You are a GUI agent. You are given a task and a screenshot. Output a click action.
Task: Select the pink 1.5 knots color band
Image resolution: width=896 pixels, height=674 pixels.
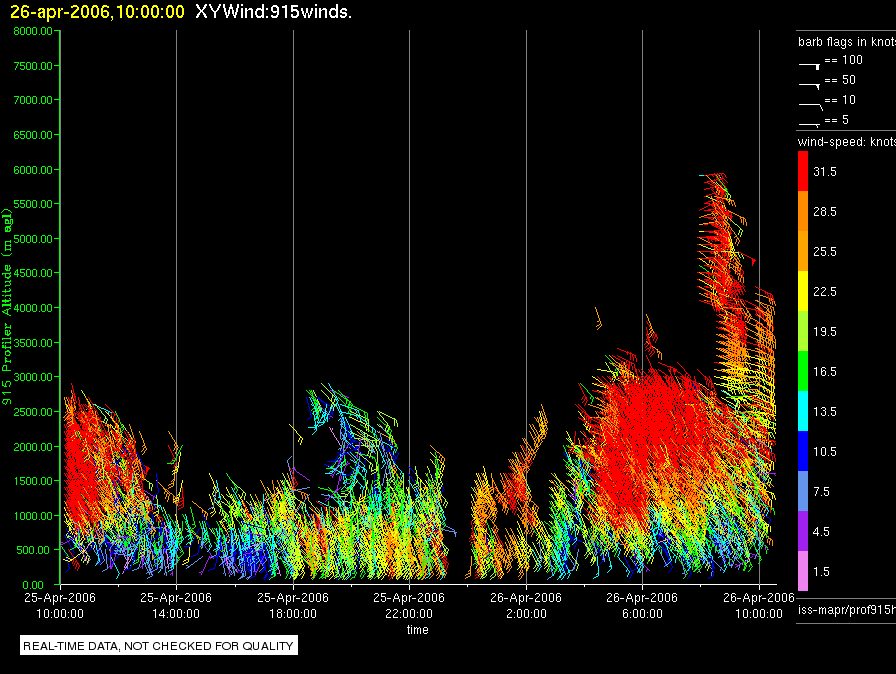point(803,571)
